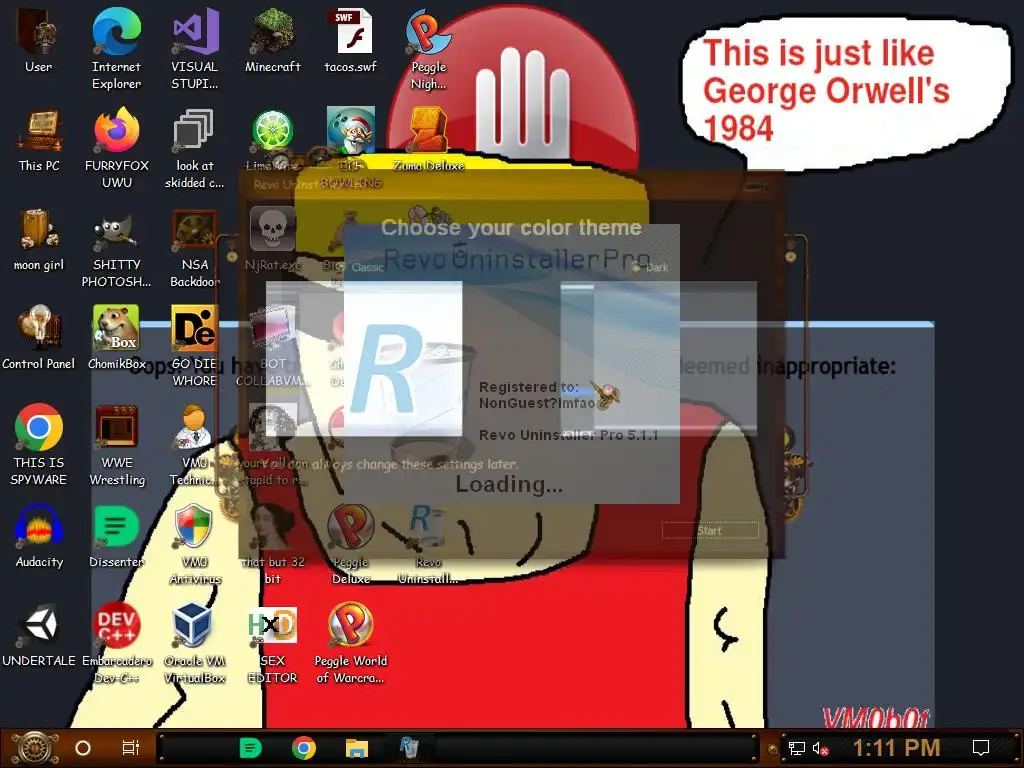Open the This PC desktop icon
The image size is (1024, 768).
(39, 140)
